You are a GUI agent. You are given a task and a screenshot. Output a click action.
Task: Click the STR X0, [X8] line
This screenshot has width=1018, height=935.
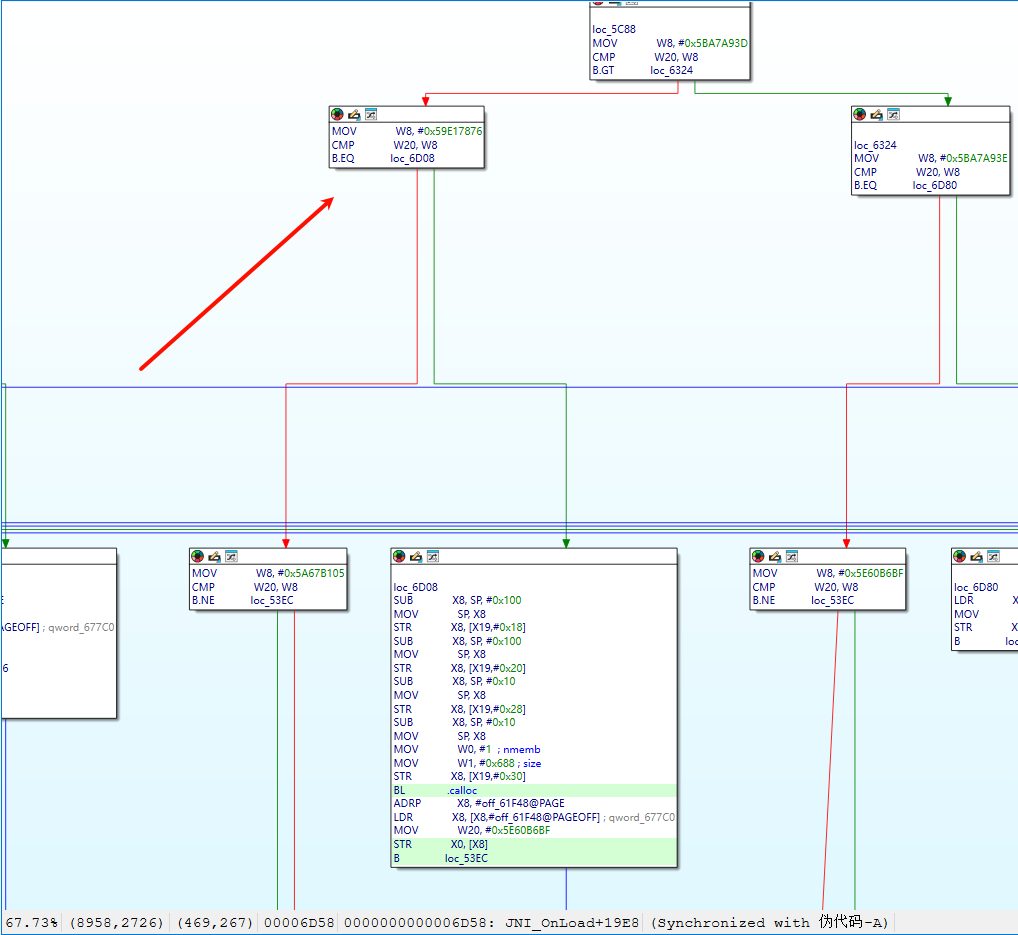pyautogui.click(x=440, y=845)
